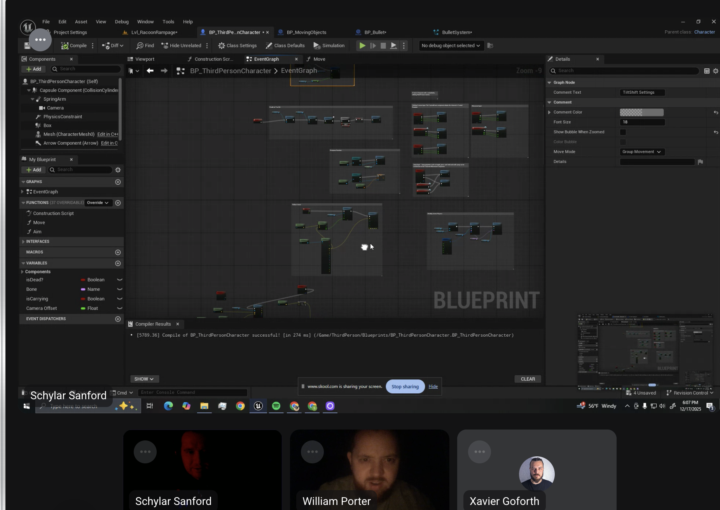720x510 pixels.
Task: Expand the Comment Color property arrow
Action: (550, 112)
